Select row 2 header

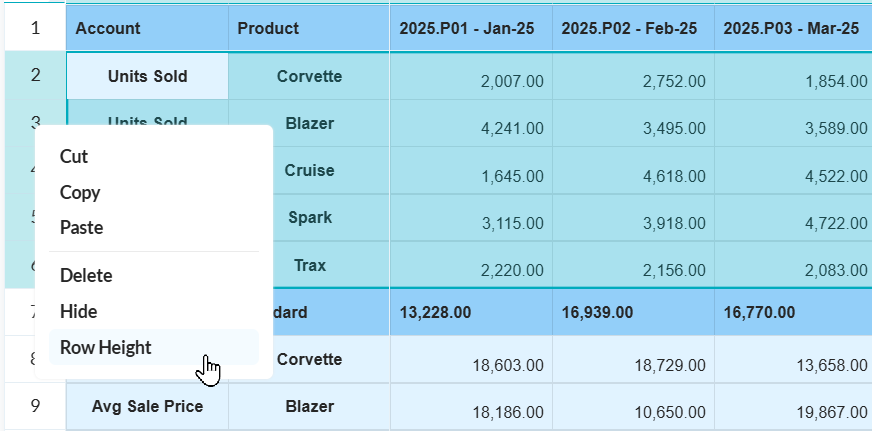[x=35, y=76]
